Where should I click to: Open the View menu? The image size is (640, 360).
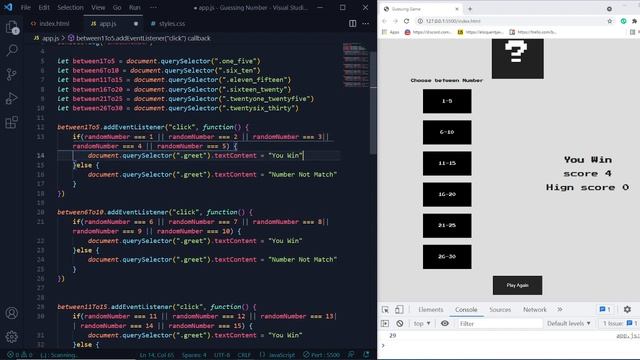click(x=98, y=7)
